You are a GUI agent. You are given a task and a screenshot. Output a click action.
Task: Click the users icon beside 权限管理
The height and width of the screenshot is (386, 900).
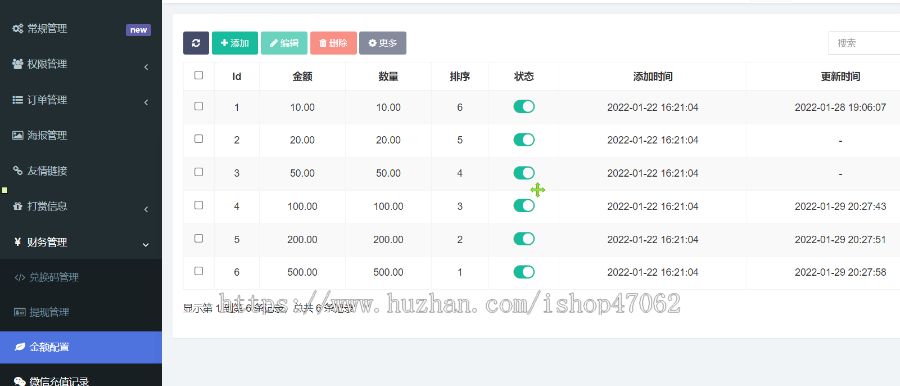click(x=18, y=64)
